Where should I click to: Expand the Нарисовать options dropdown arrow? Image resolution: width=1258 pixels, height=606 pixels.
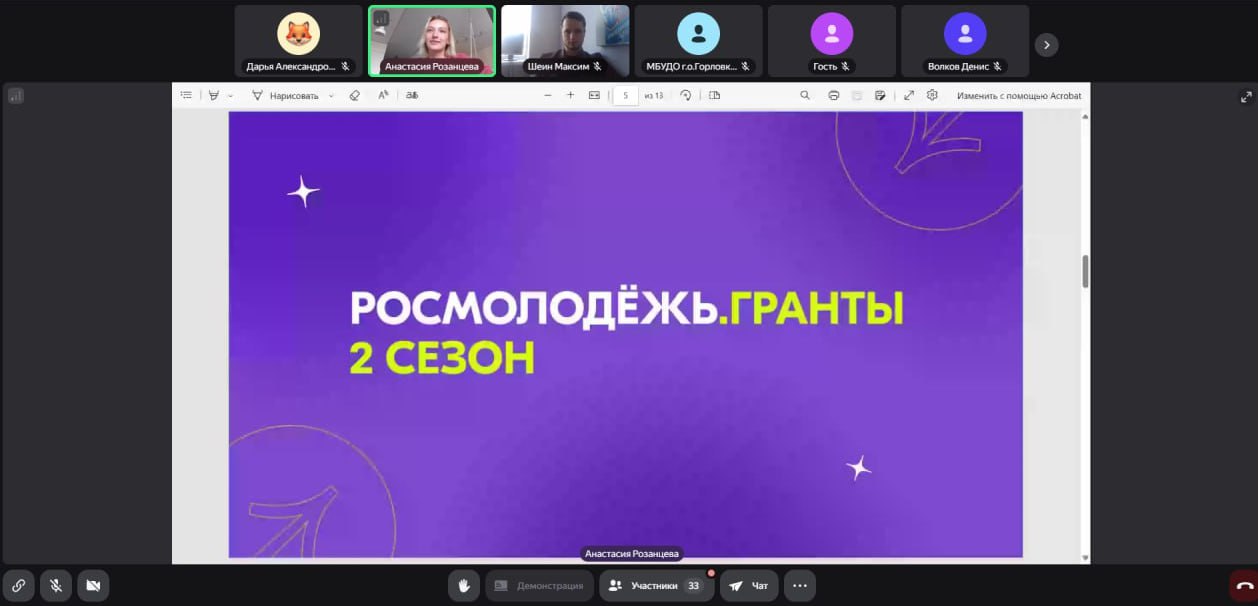[331, 96]
